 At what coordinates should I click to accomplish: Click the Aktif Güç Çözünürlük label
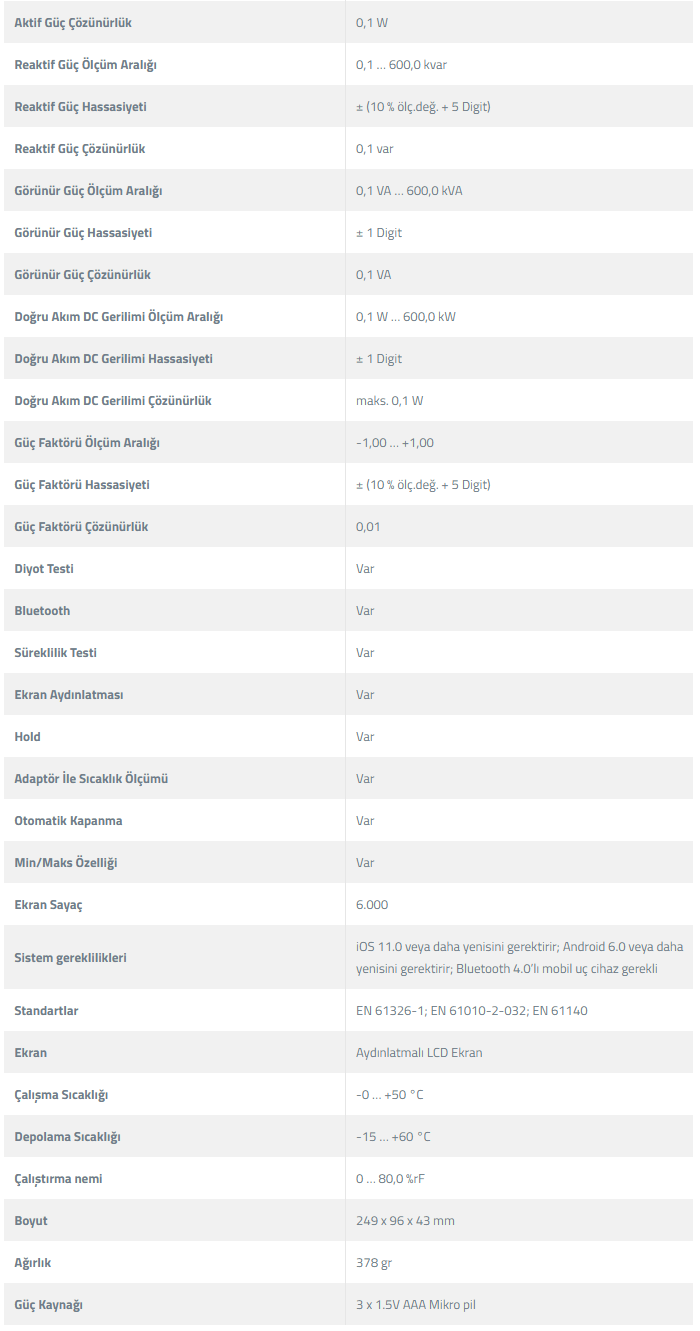point(73,23)
